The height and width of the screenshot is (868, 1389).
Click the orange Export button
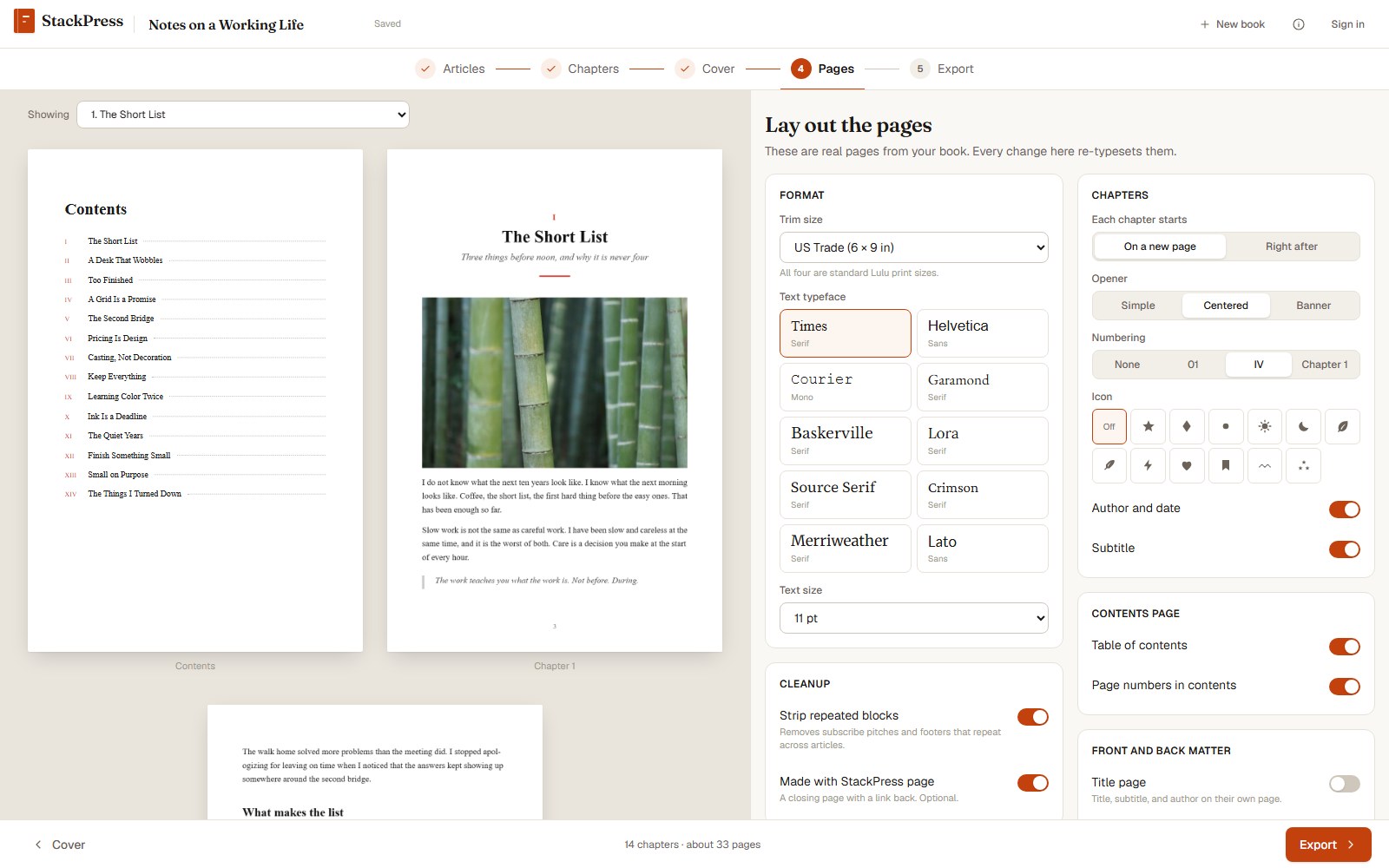1328,845
